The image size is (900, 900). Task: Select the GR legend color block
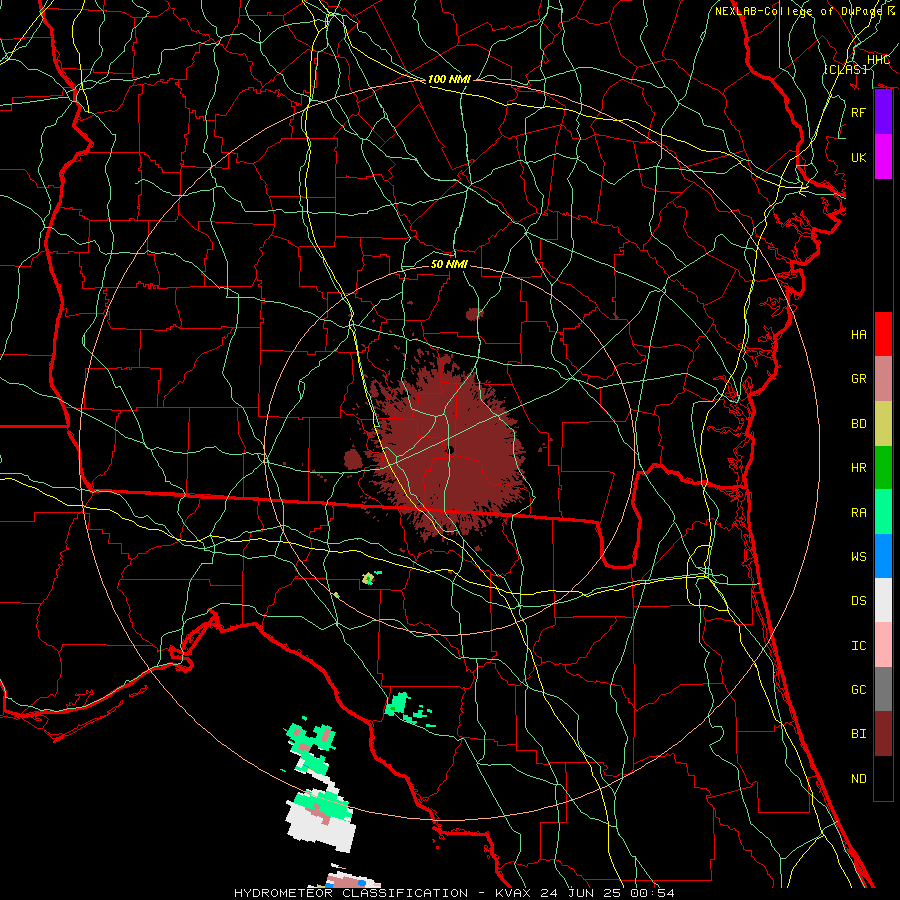pyautogui.click(x=883, y=379)
